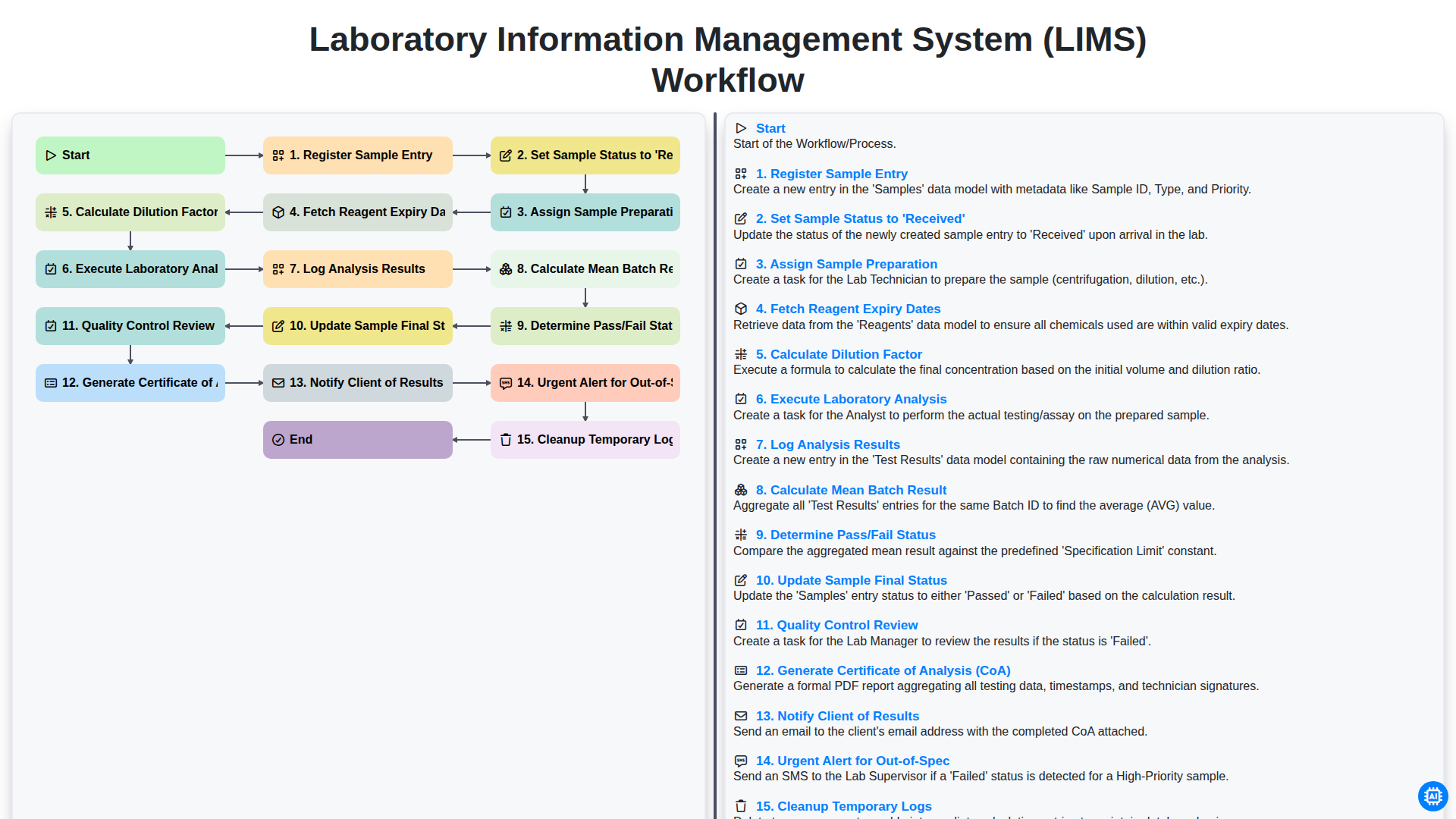
Task: Click 'Start of the Workflow/Process.' description text
Action: [x=814, y=144]
